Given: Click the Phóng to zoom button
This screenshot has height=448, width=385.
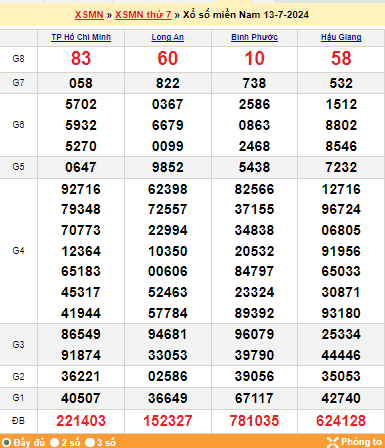Looking at the screenshot, I should tap(354, 442).
